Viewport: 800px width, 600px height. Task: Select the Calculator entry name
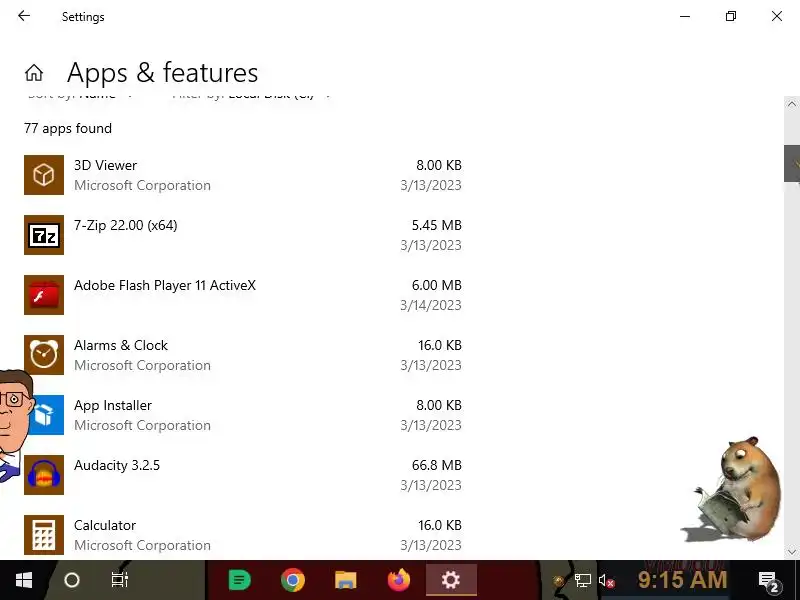tap(105, 526)
